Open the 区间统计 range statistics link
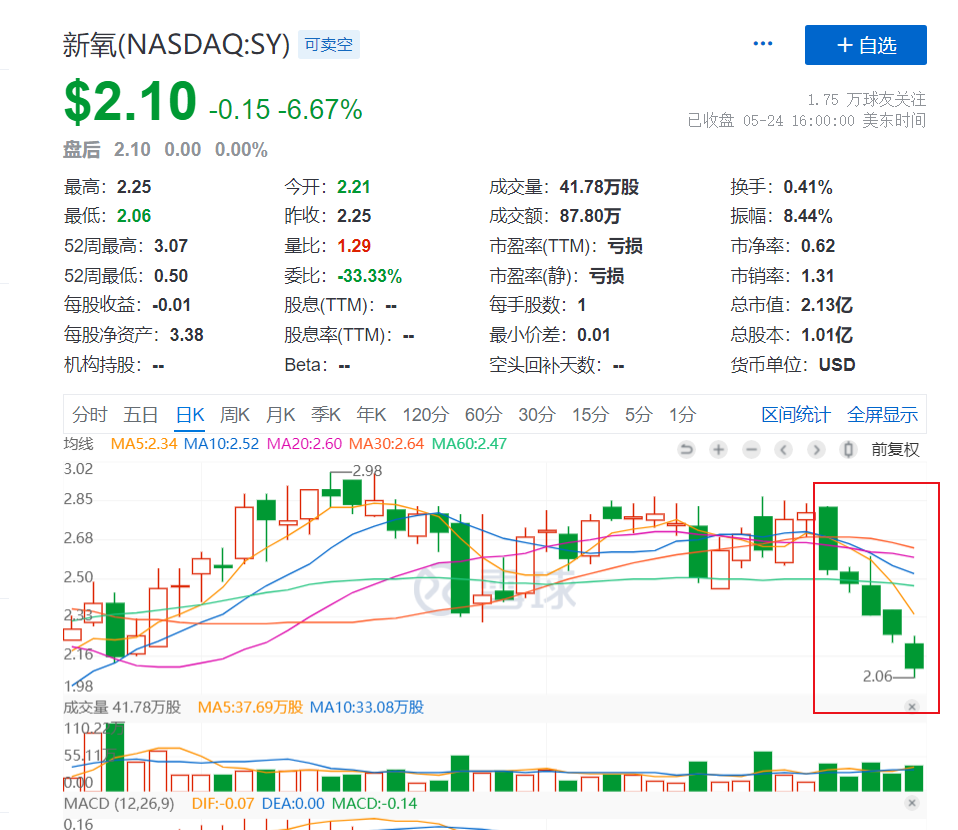Screen dimensions: 958x830 tap(796, 415)
